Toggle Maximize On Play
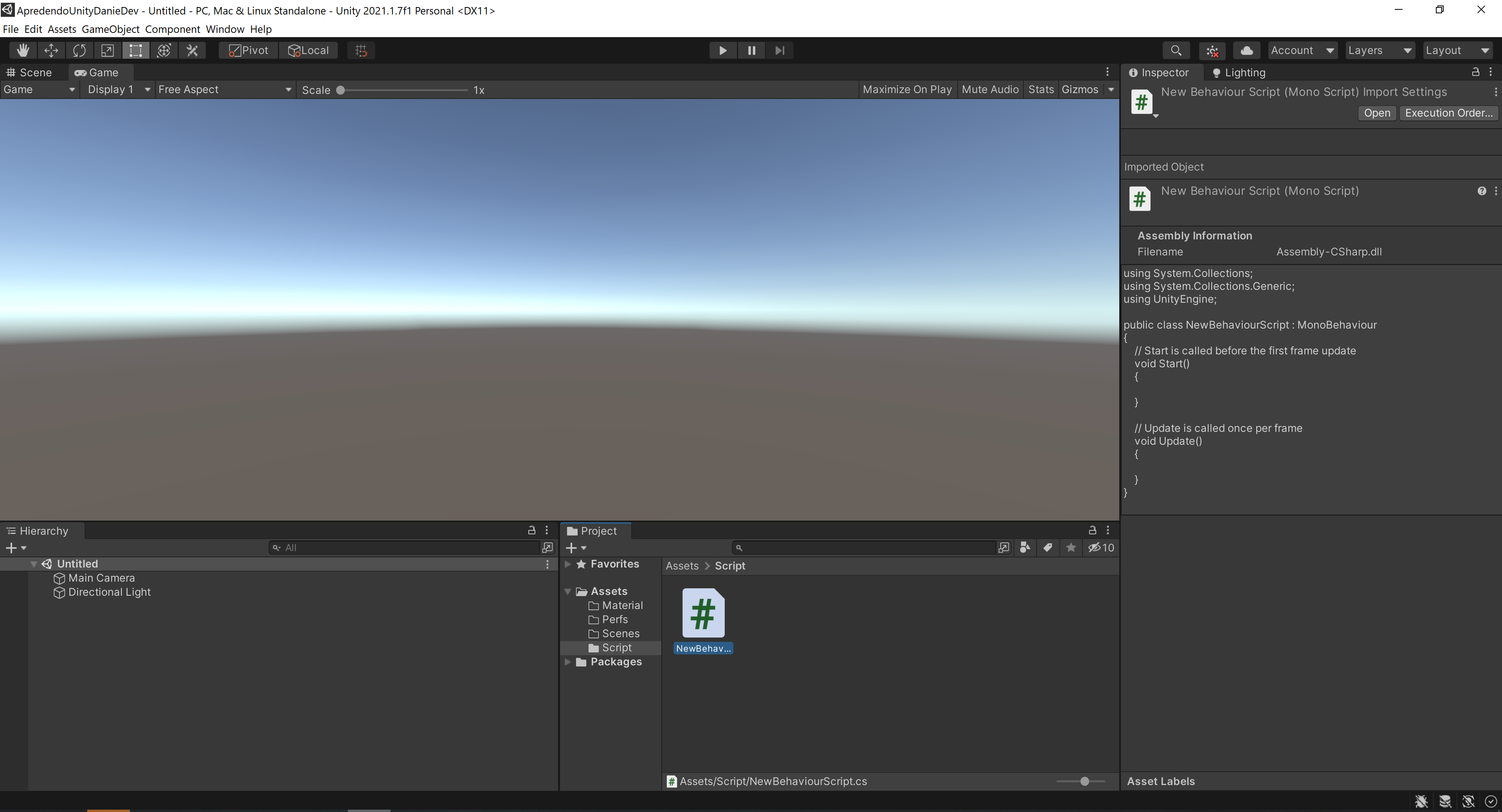Screen dimensions: 1502x812 (907, 90)
